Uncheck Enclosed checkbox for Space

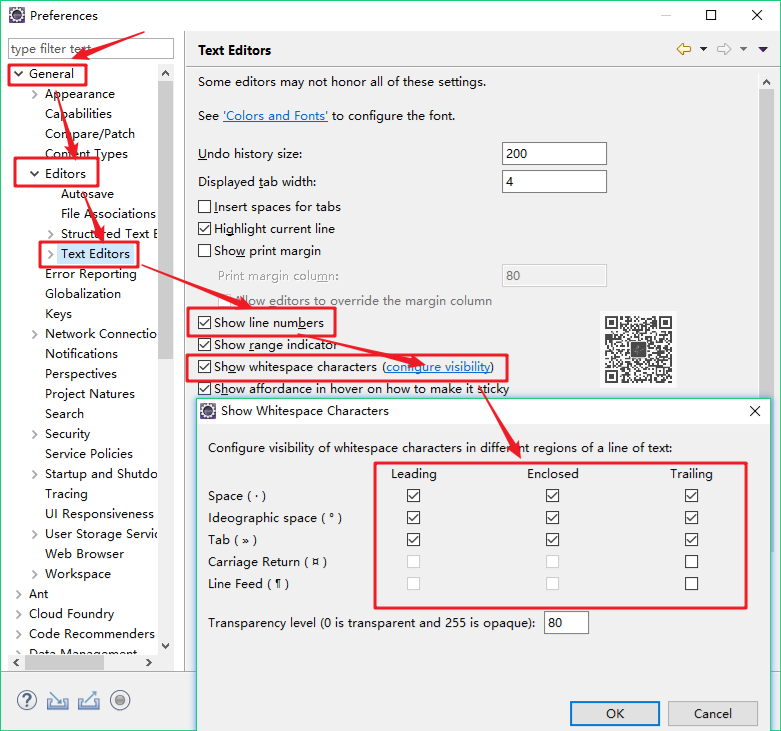click(552, 495)
